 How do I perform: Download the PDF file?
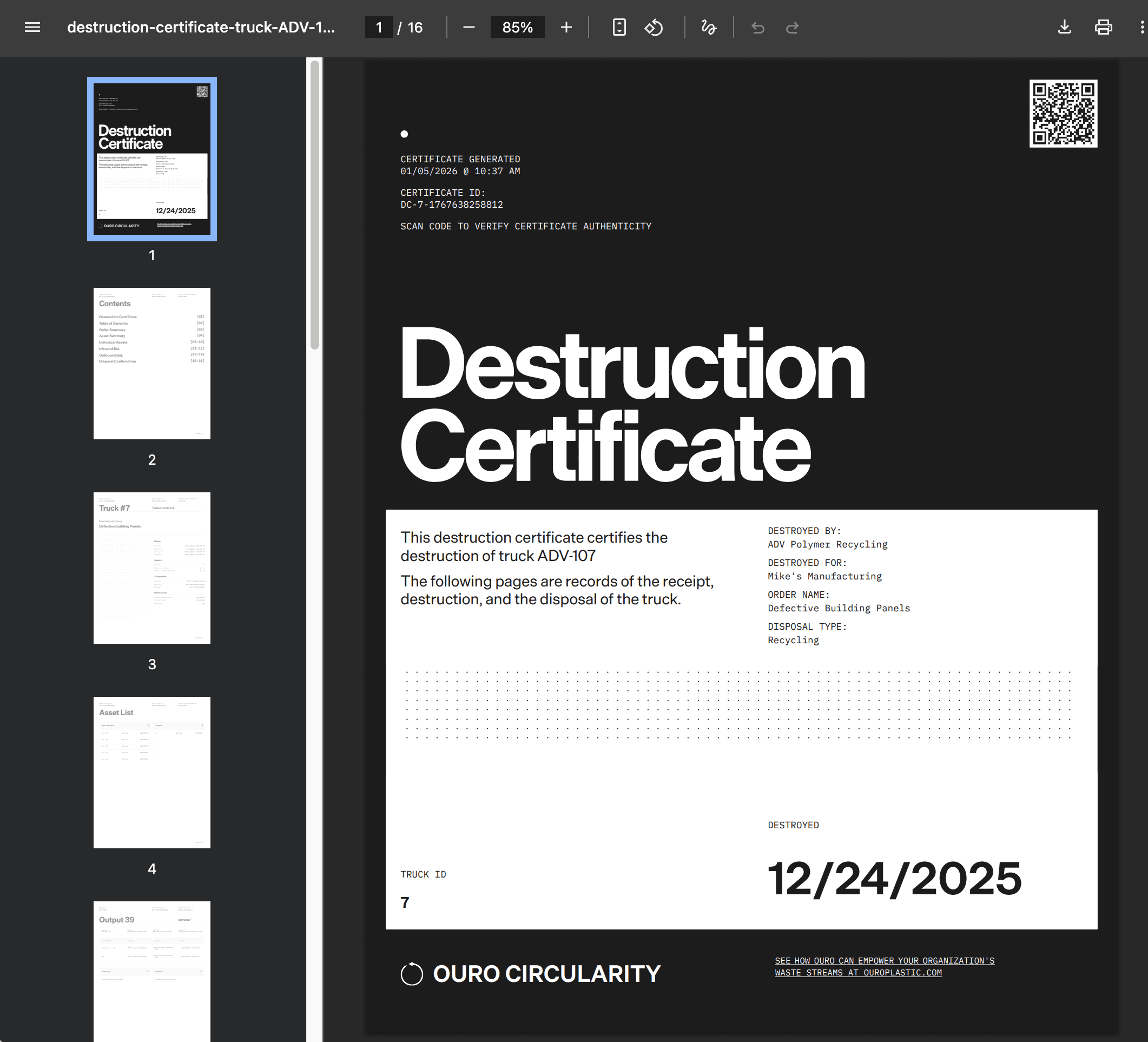click(x=1064, y=28)
